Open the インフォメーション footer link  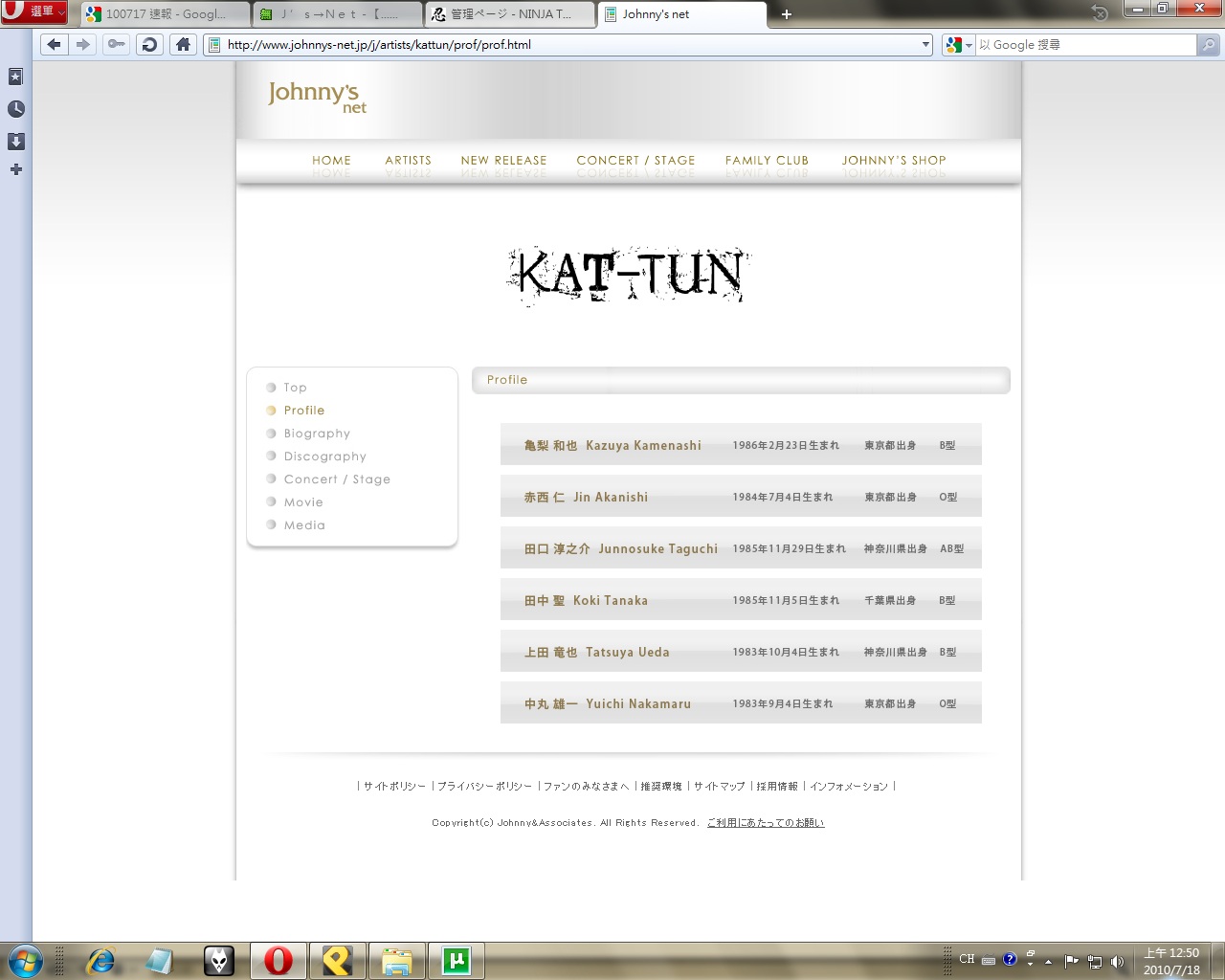coord(849,787)
